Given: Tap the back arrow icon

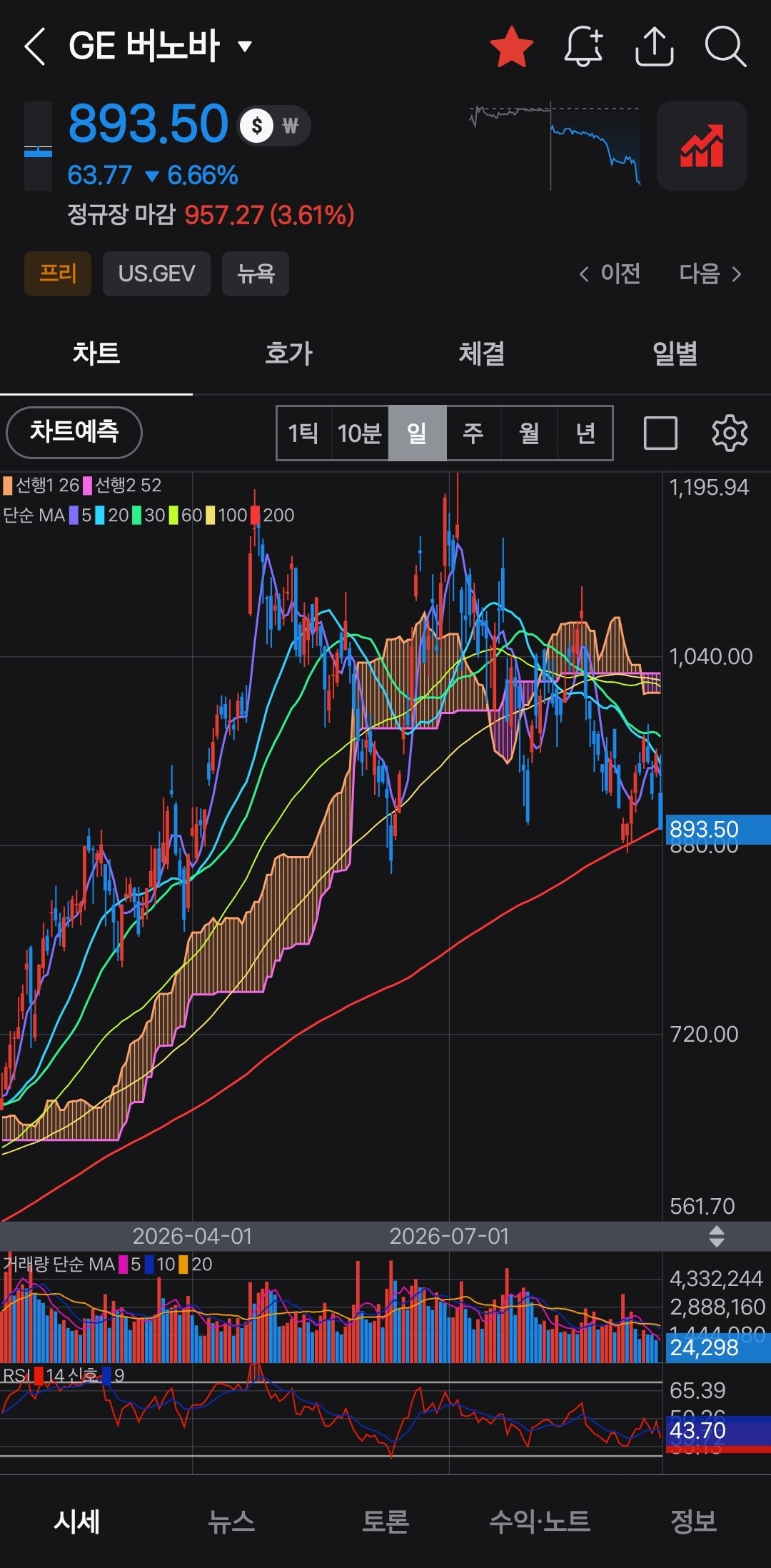Looking at the screenshot, I should (x=34, y=47).
